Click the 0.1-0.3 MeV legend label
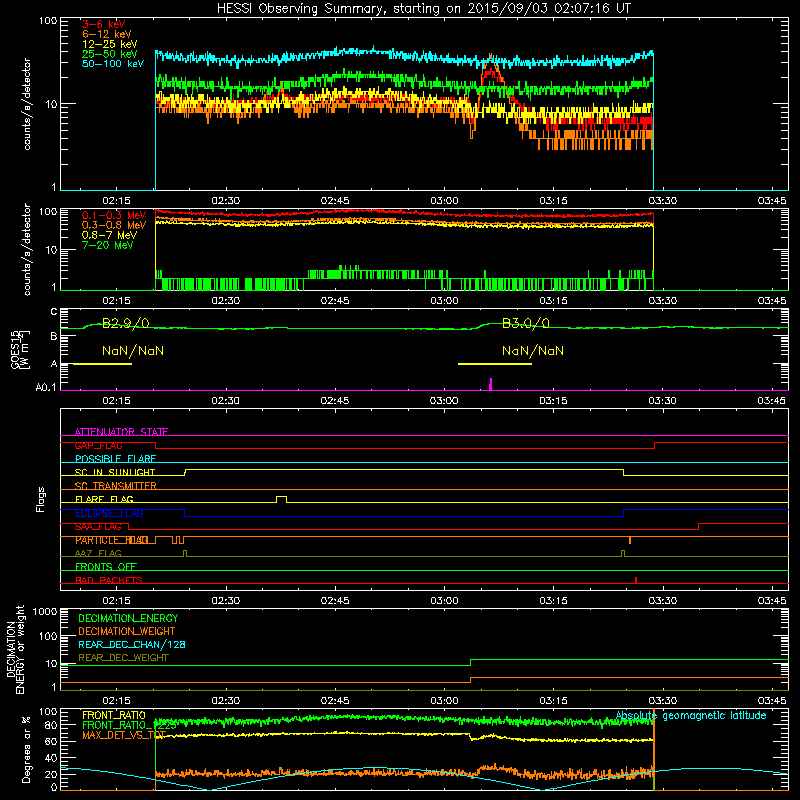The height and width of the screenshot is (800, 800). (x=114, y=215)
